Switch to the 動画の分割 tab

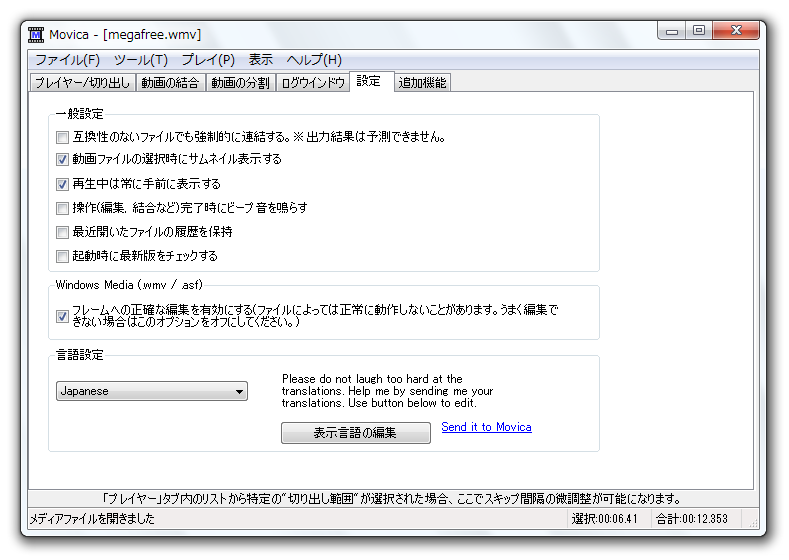[x=241, y=83]
